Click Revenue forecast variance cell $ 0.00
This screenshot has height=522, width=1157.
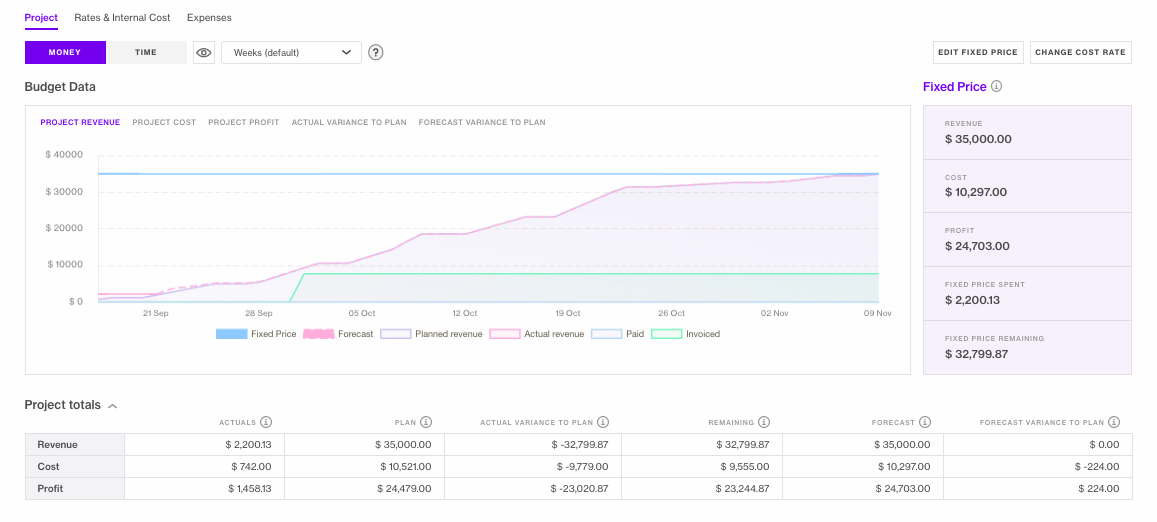(x=1037, y=444)
